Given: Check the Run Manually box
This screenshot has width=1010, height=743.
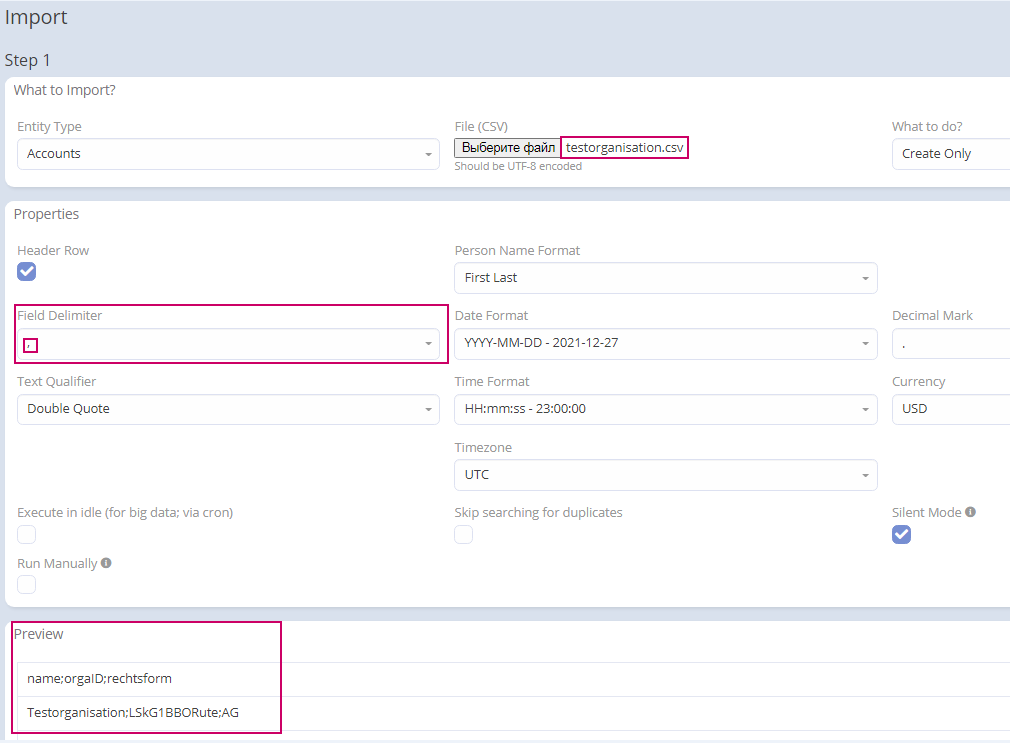Looking at the screenshot, I should (27, 584).
